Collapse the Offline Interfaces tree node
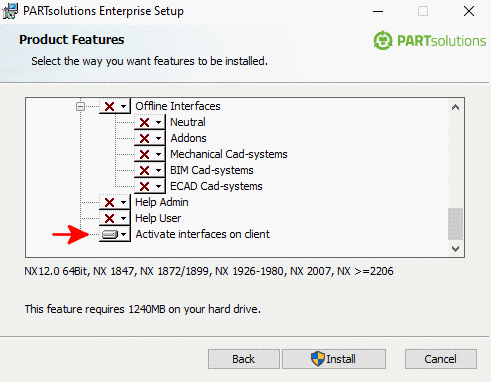The width and height of the screenshot is (491, 382). (80, 107)
